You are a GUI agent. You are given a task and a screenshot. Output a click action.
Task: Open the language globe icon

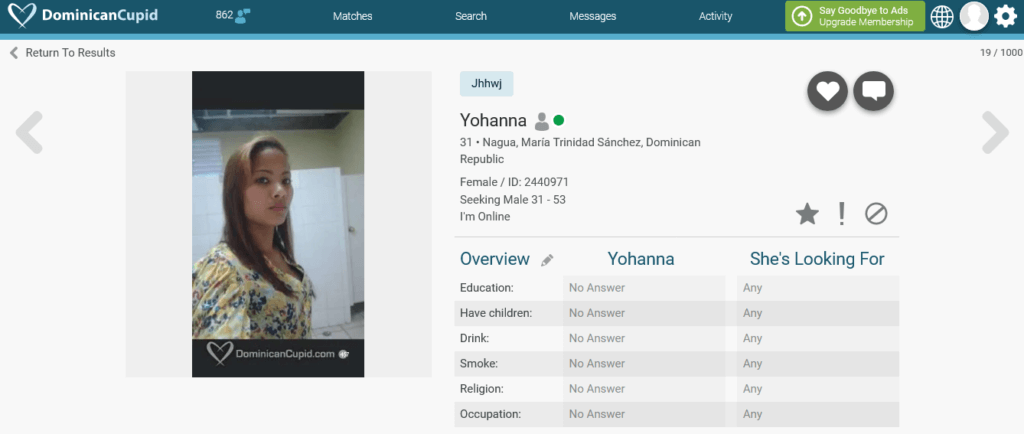pyautogui.click(x=942, y=16)
